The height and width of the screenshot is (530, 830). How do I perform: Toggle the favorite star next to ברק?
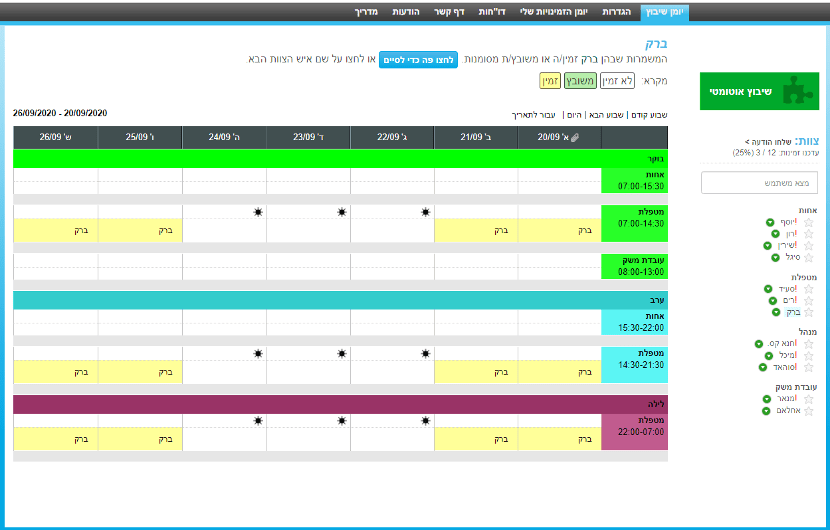pos(809,312)
